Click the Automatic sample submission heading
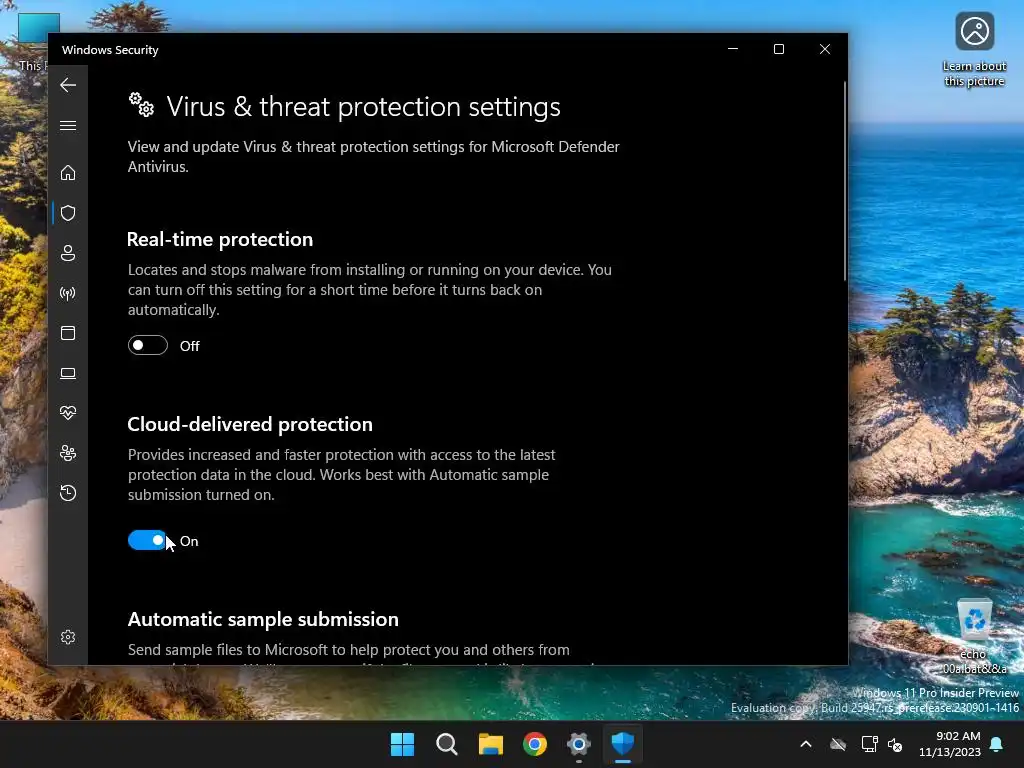This screenshot has width=1024, height=768. pos(263,620)
